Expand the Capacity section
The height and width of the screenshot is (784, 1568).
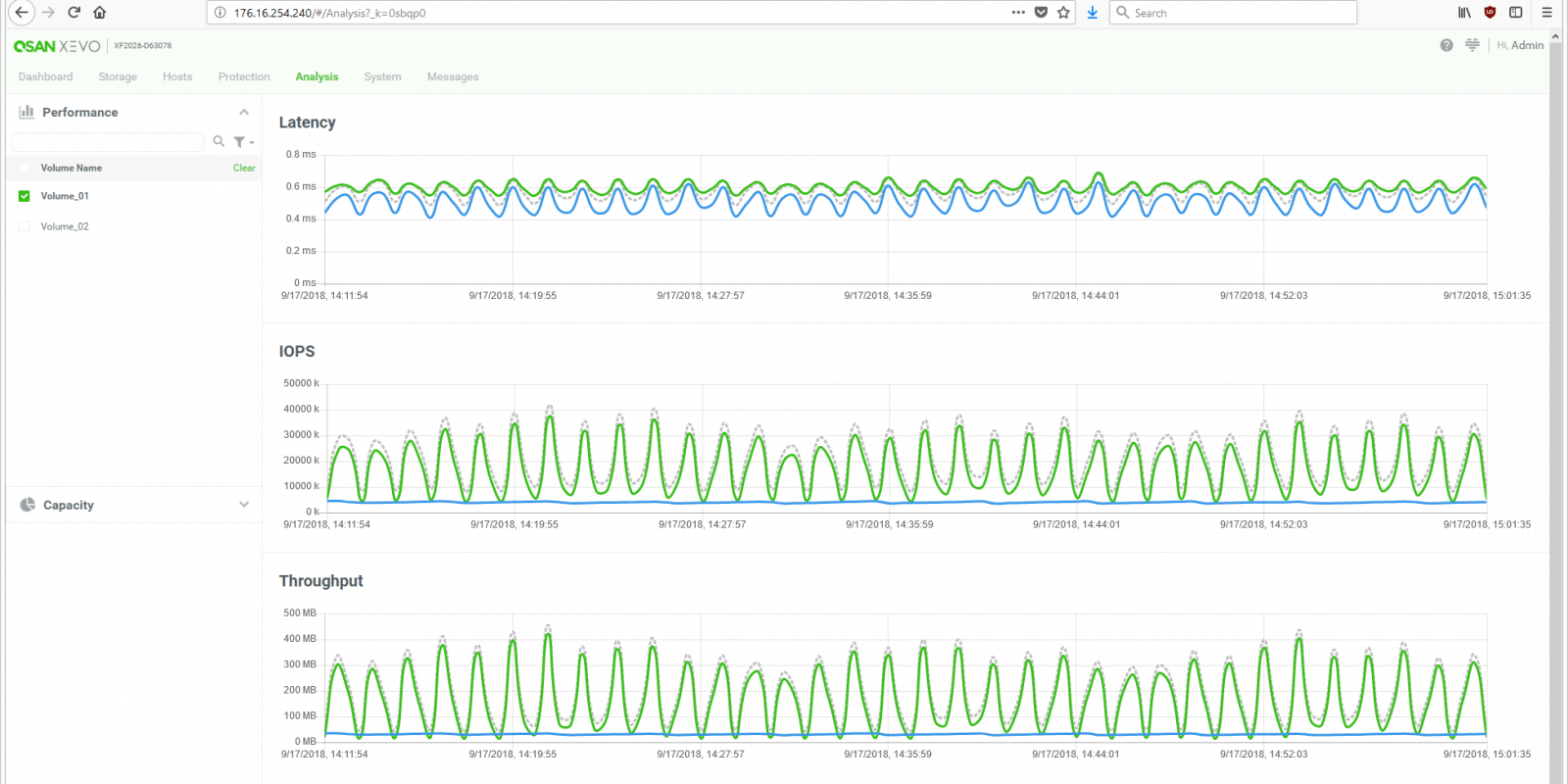(244, 505)
